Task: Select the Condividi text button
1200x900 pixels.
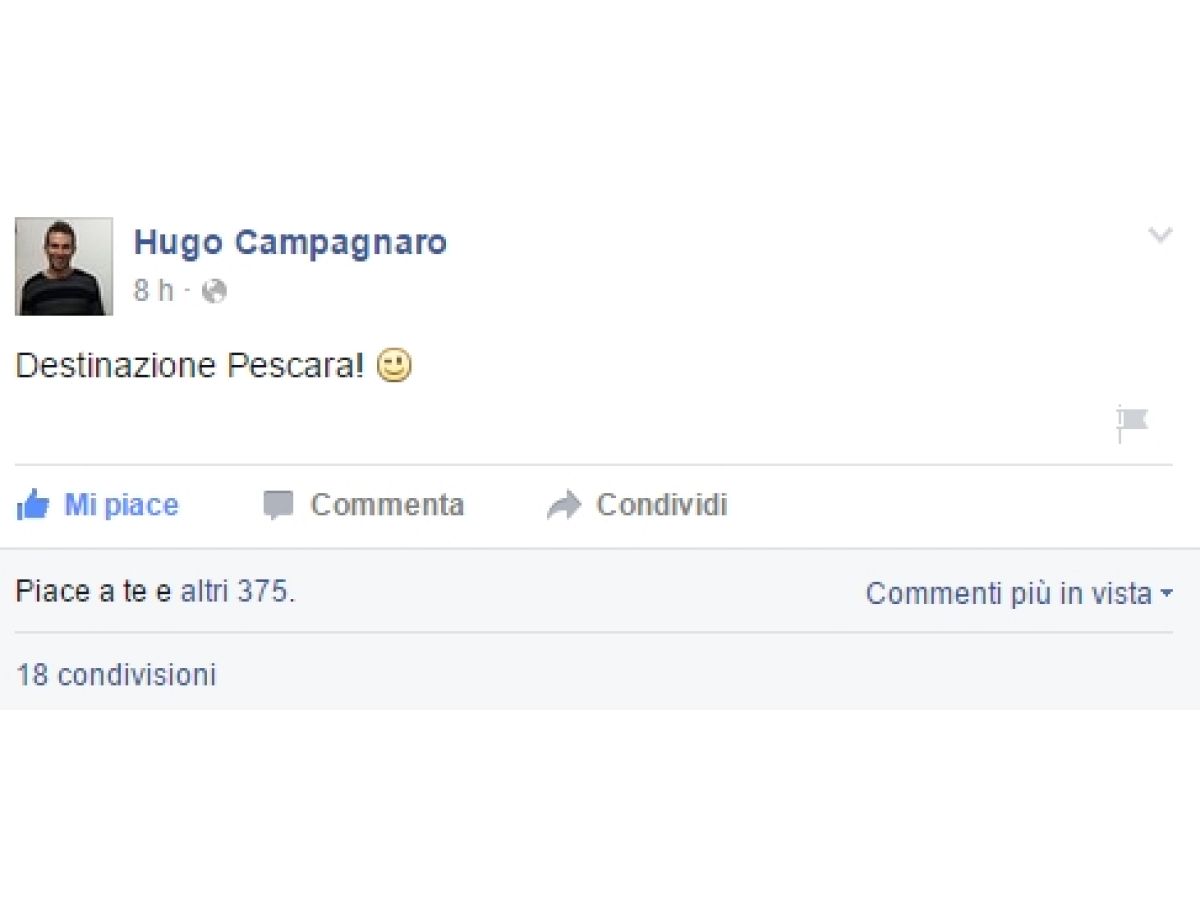Action: 662,505
